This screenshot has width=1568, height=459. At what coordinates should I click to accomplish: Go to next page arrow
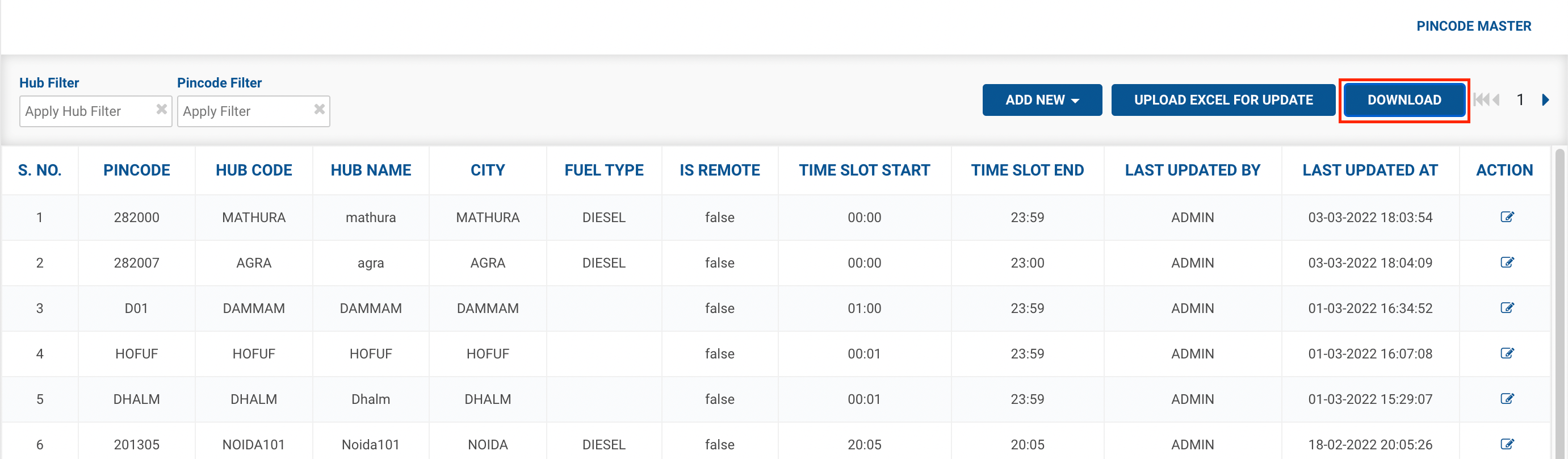coord(1545,100)
